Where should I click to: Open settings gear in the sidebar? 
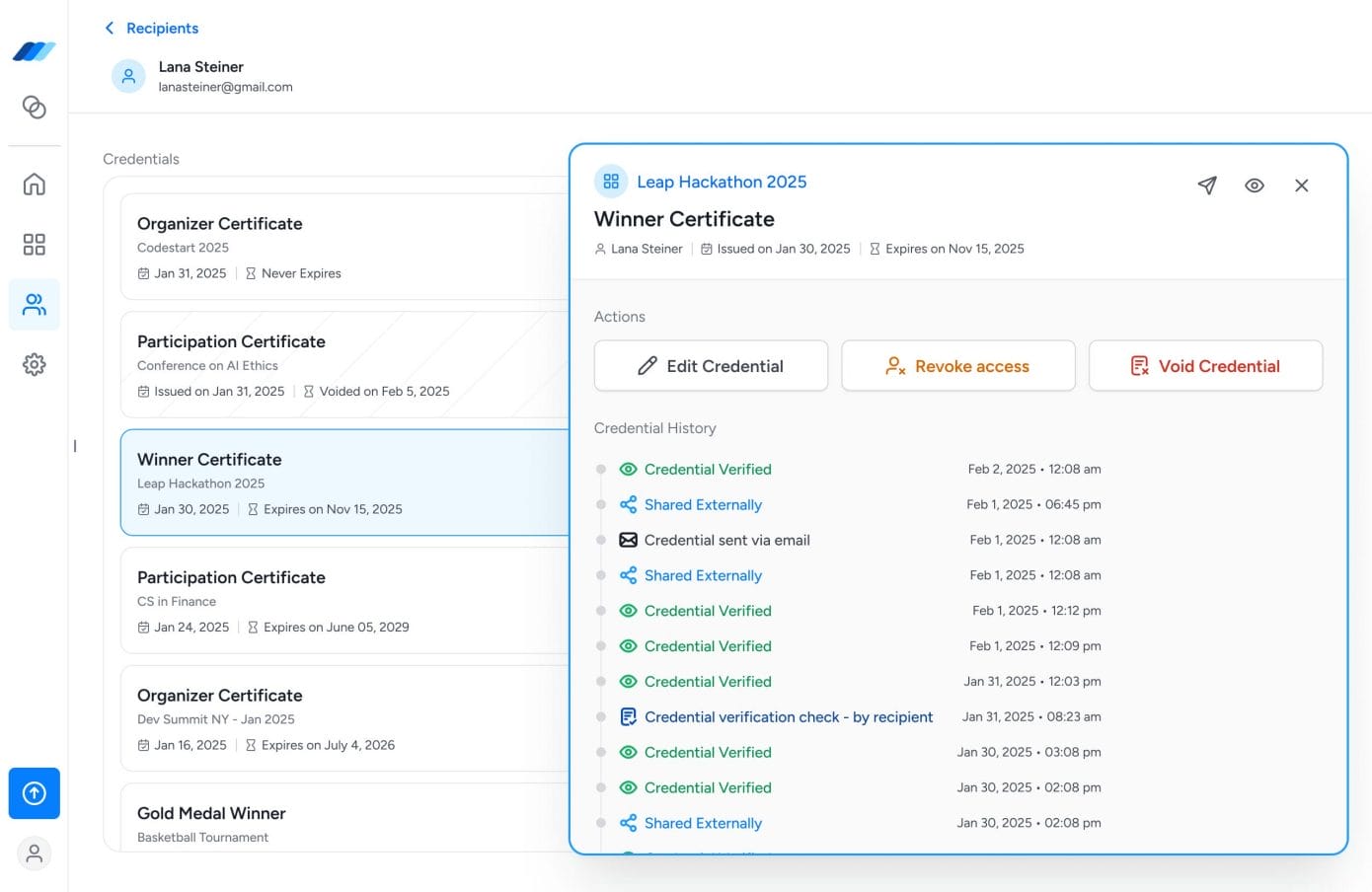[35, 365]
